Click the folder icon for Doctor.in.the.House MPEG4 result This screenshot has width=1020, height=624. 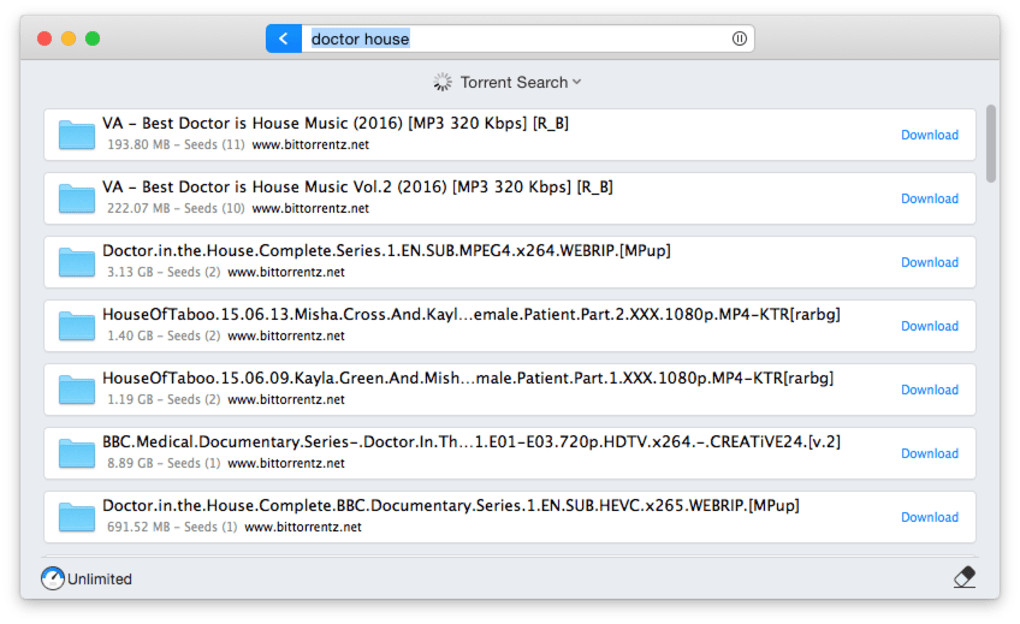pyautogui.click(x=77, y=262)
